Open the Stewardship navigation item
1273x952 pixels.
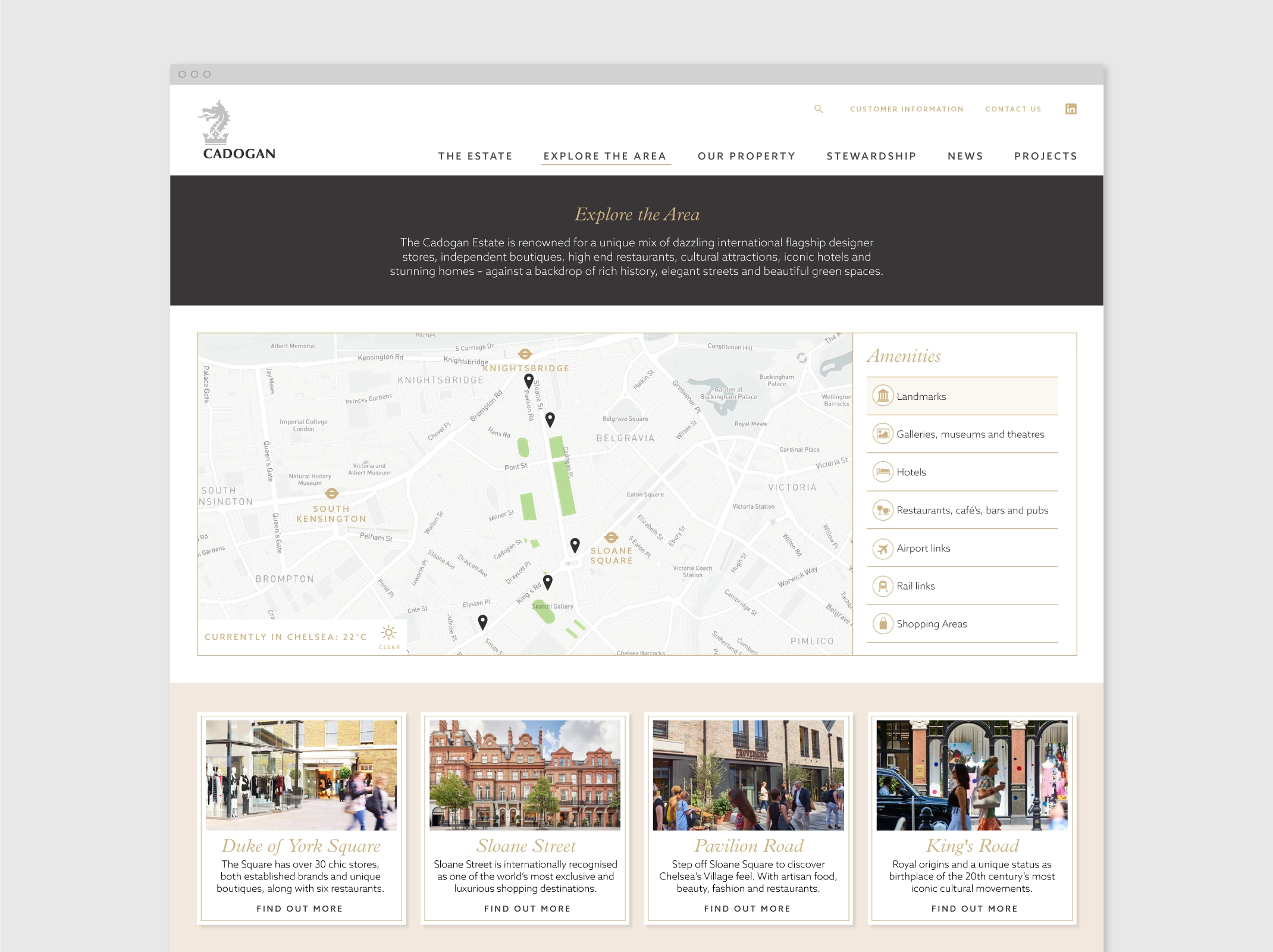(871, 156)
